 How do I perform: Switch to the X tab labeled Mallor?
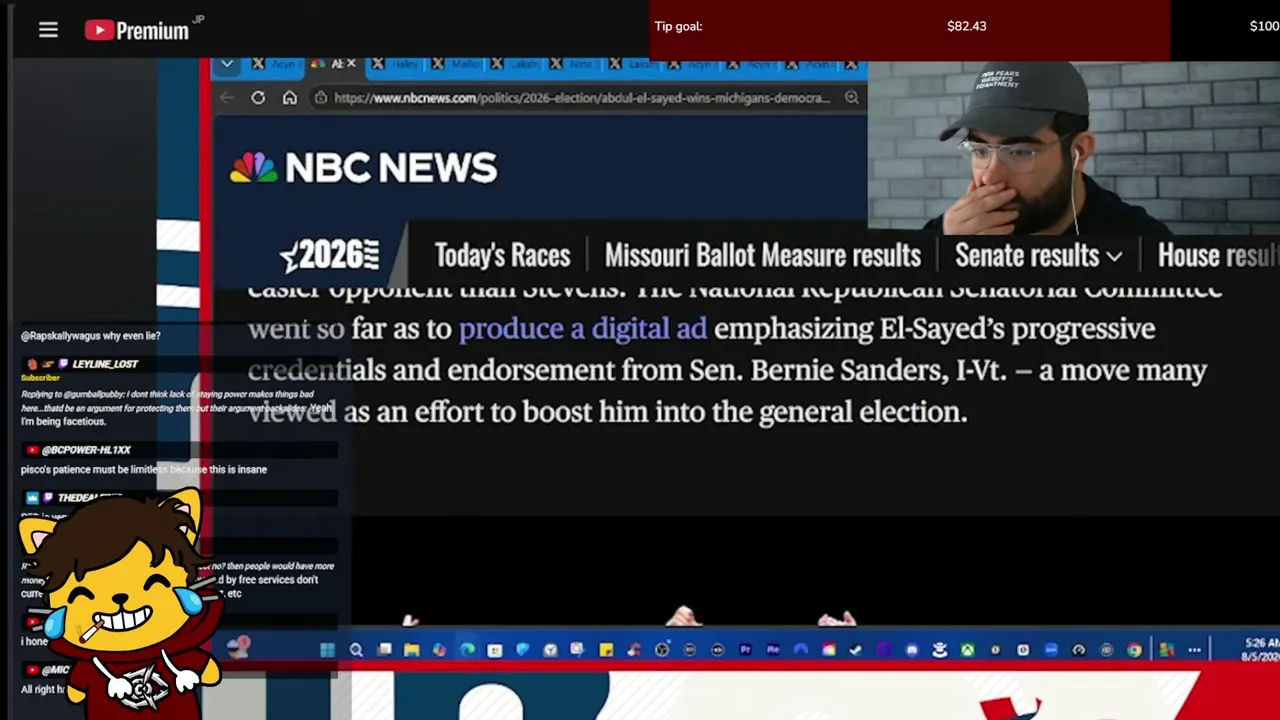pyautogui.click(x=454, y=64)
